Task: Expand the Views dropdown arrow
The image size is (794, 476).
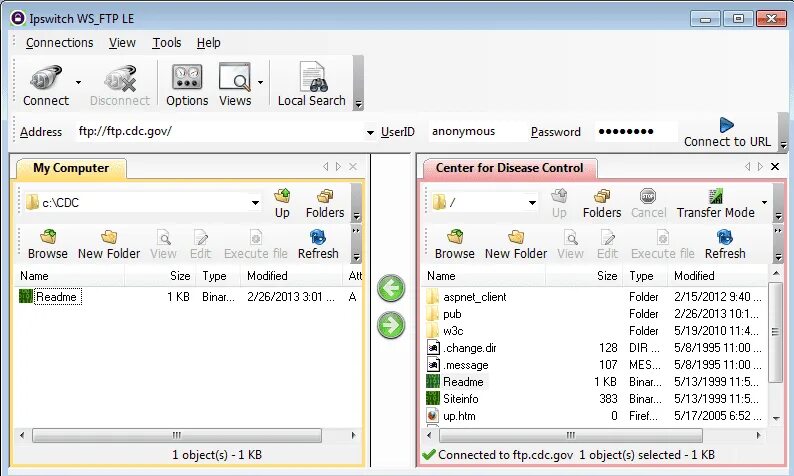Action: coord(260,82)
